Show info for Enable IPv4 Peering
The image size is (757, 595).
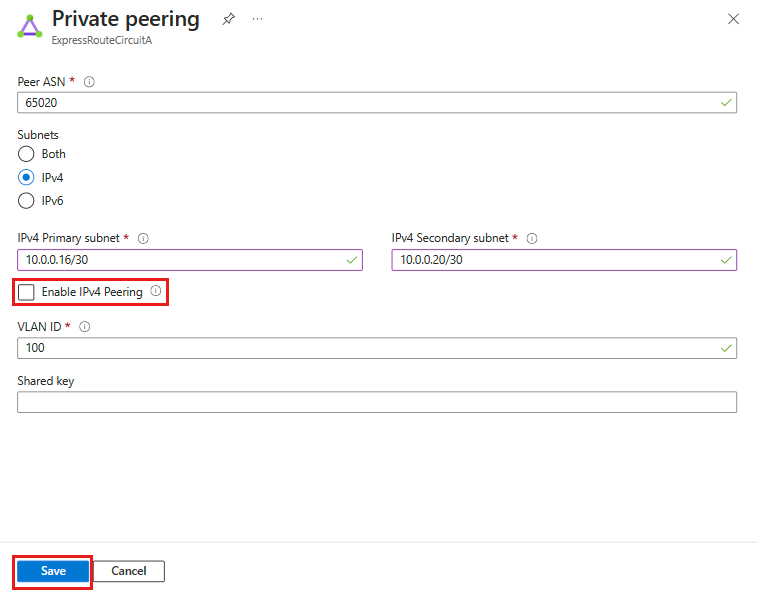[155, 291]
